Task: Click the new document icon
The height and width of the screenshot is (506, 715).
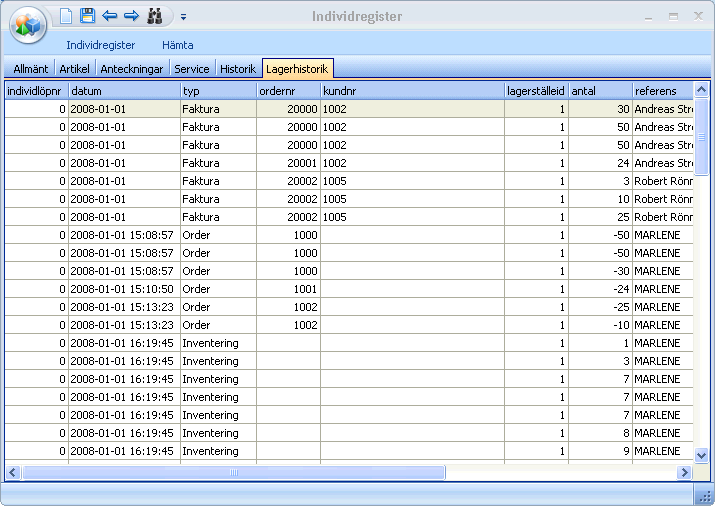Action: pyautogui.click(x=66, y=16)
